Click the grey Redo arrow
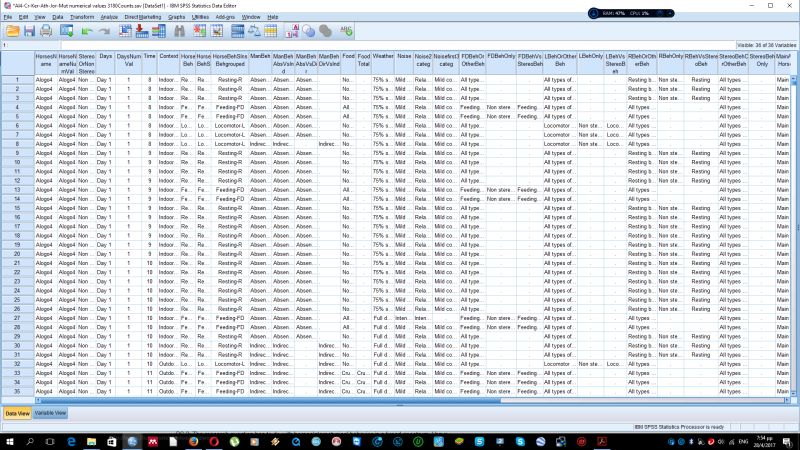The width and height of the screenshot is (800, 450). pos(104,31)
